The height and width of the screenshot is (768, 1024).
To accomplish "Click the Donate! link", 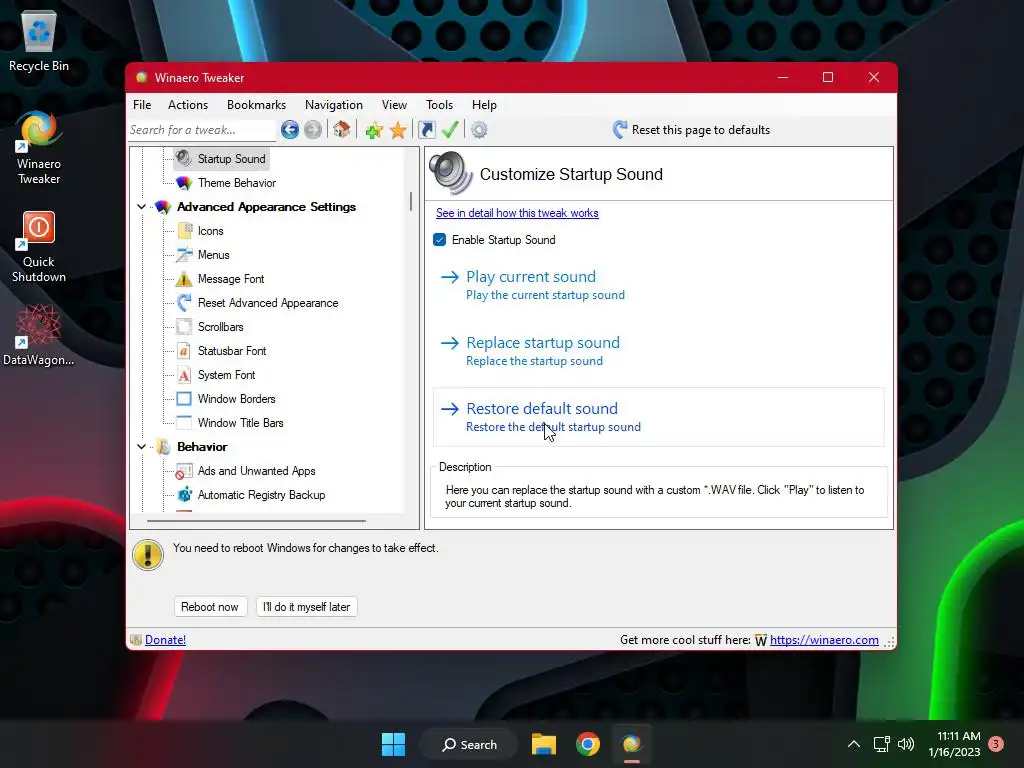I will [x=165, y=640].
